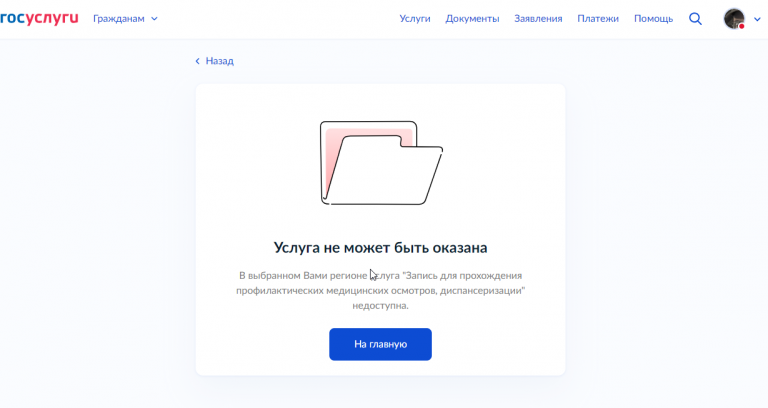Click the red notification dot on avatar

click(742, 26)
